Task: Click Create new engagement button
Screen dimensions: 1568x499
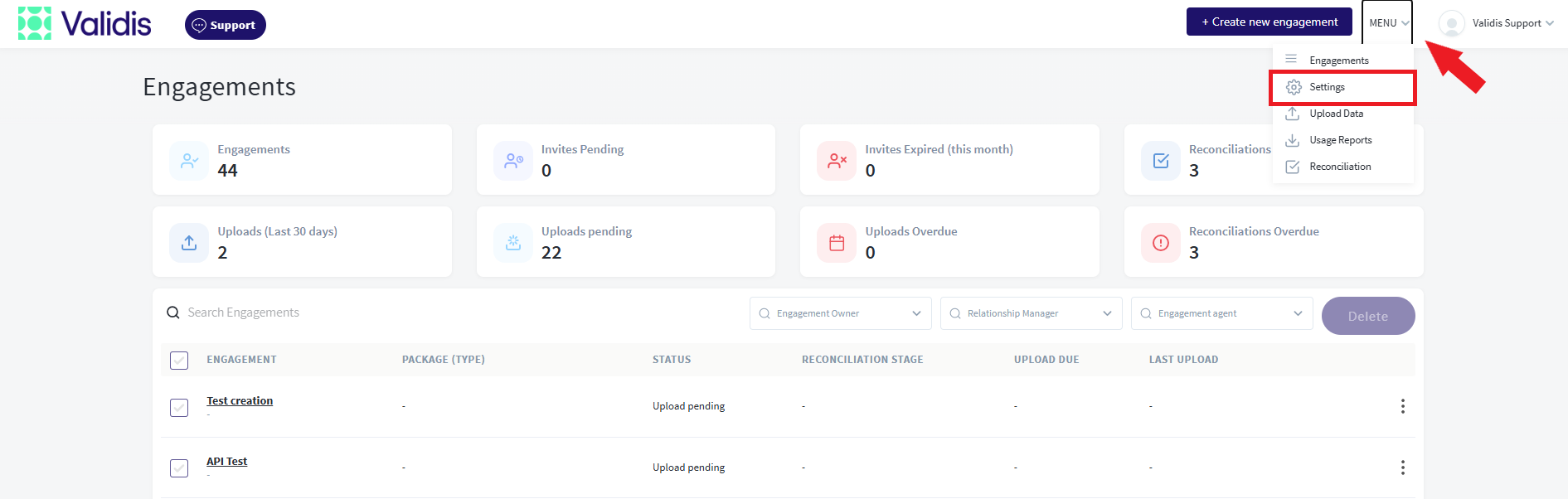Action: [1269, 22]
